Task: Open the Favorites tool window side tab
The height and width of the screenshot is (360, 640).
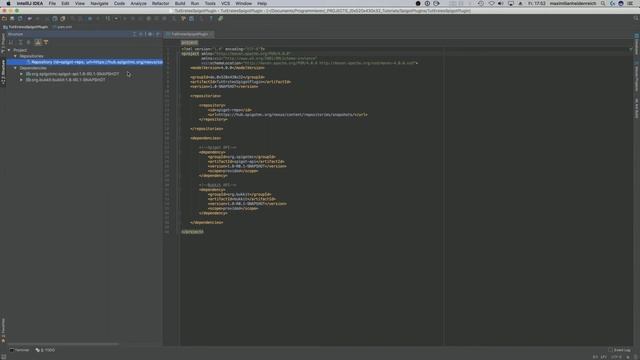Action: click(3, 330)
